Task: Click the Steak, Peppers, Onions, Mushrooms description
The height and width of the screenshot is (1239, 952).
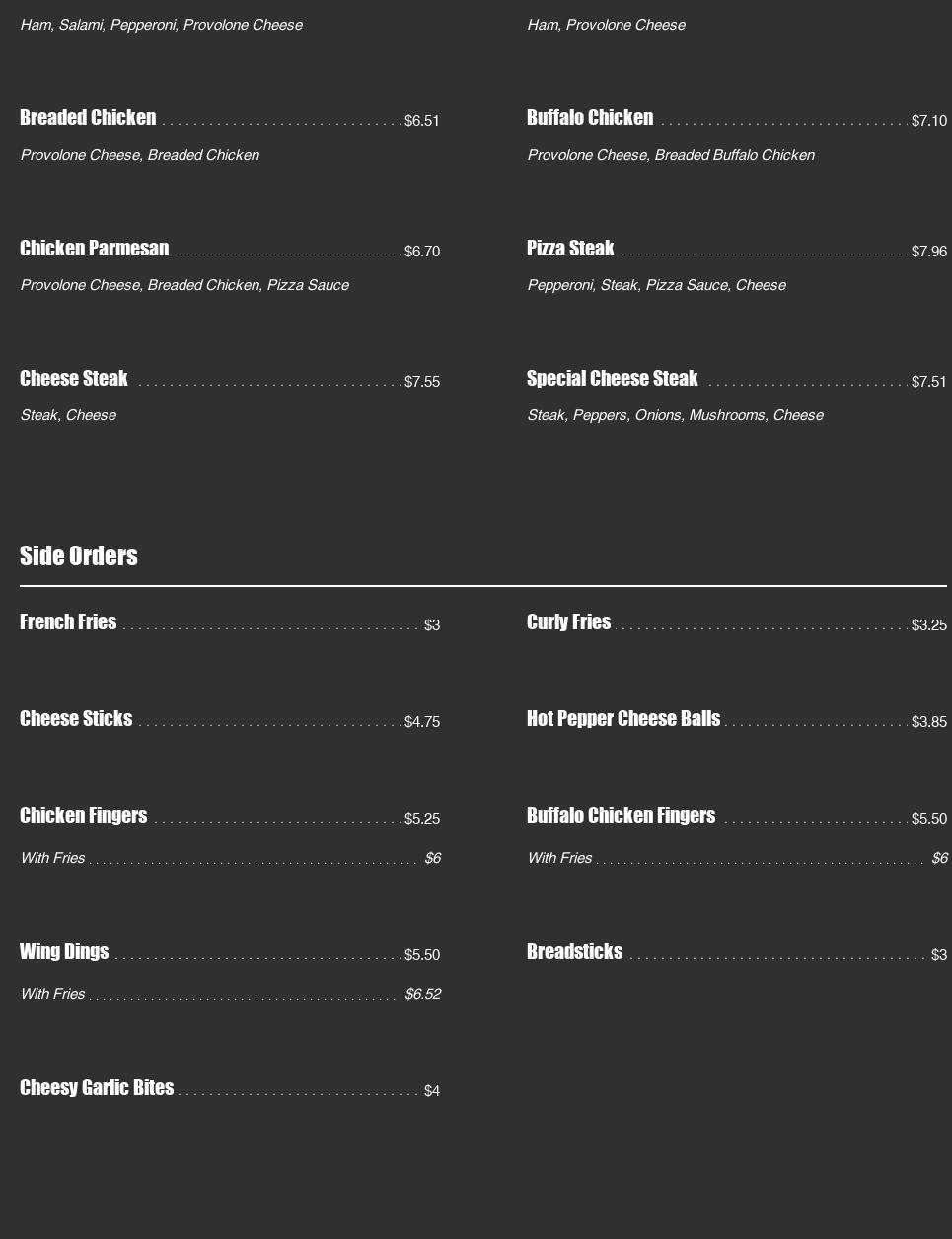Action: tap(675, 415)
